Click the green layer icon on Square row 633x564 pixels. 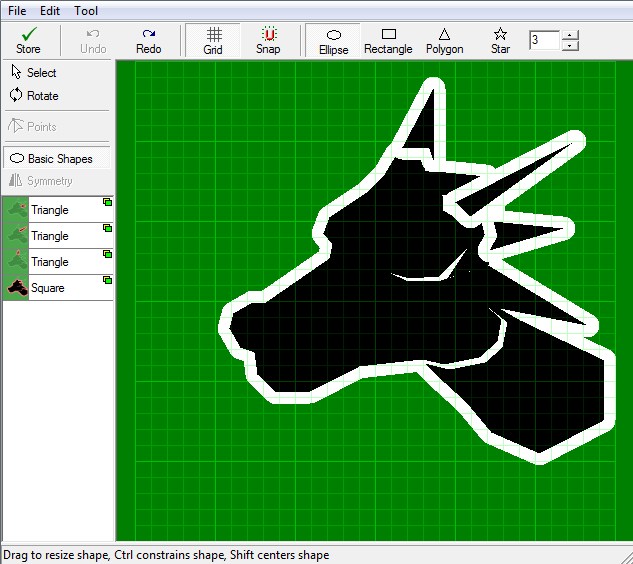coord(107,280)
